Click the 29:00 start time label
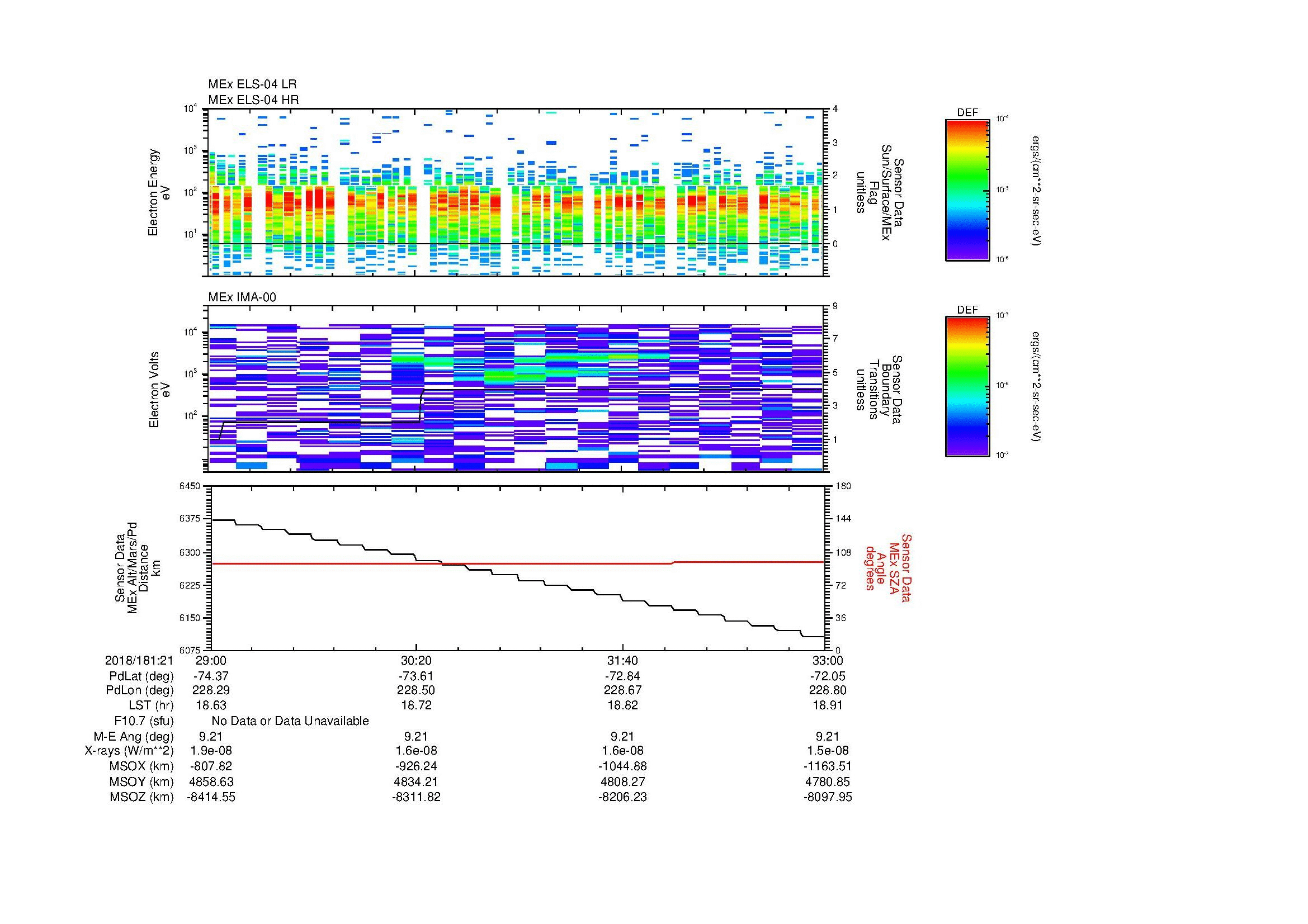 click(x=211, y=661)
